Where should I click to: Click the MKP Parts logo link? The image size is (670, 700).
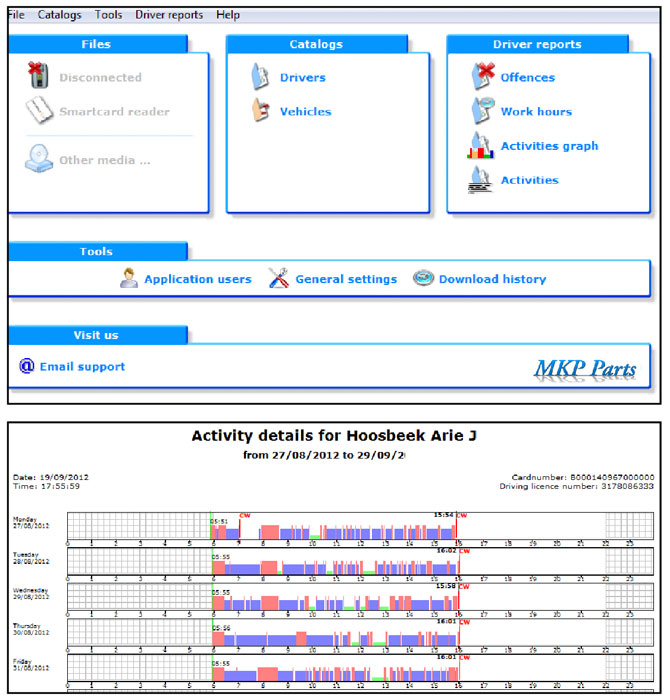pos(585,370)
